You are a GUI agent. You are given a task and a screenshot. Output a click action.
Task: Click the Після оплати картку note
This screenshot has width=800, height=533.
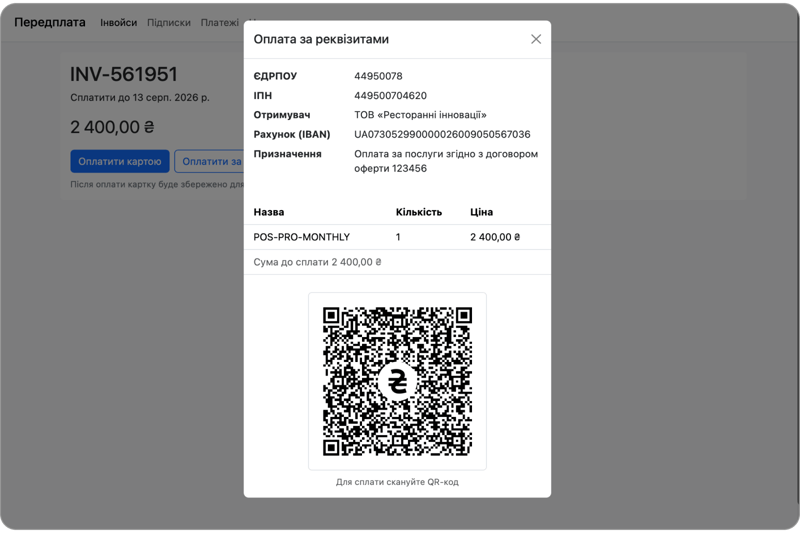coord(157,185)
